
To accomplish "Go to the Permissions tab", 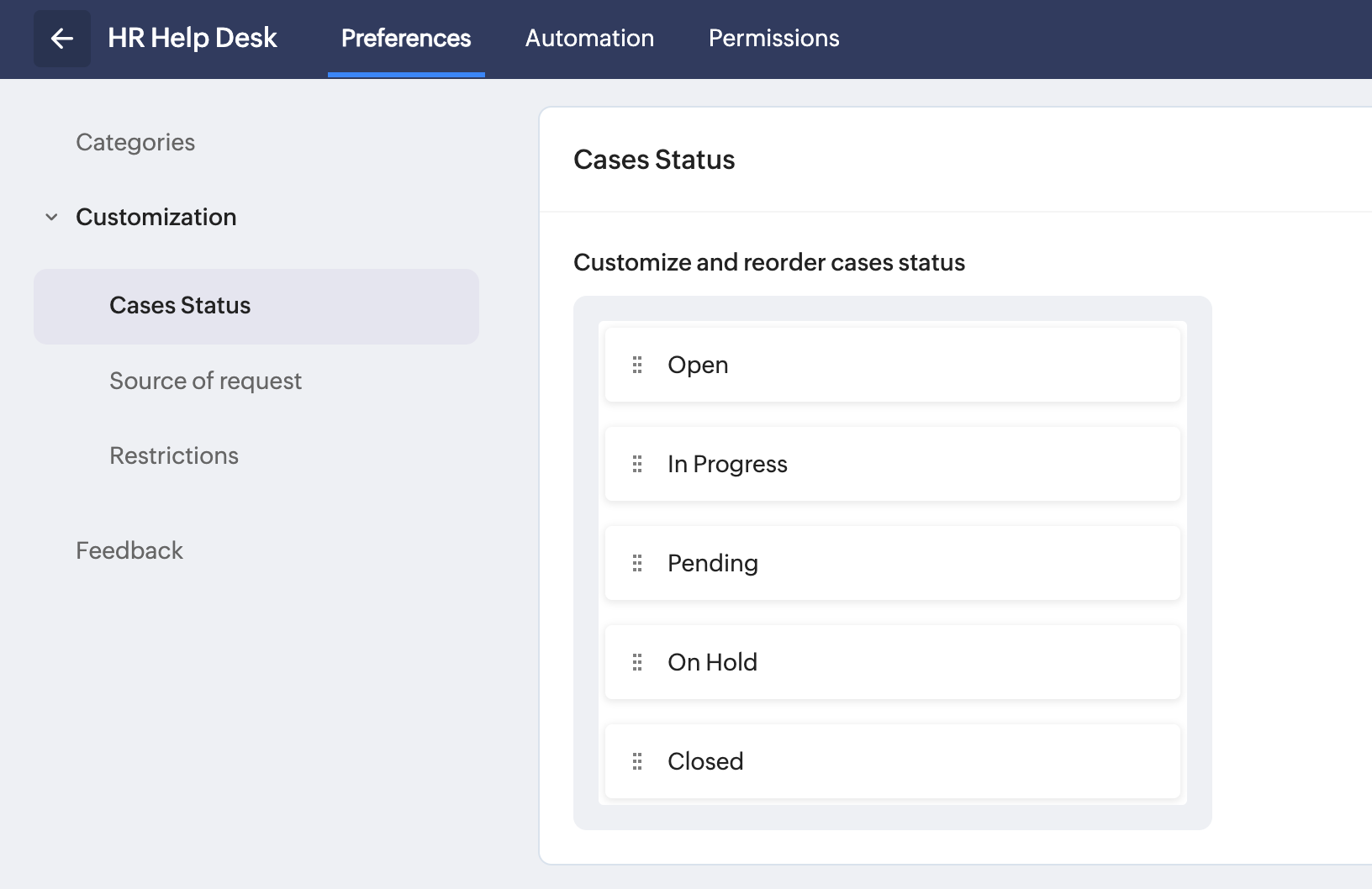I will click(x=773, y=39).
